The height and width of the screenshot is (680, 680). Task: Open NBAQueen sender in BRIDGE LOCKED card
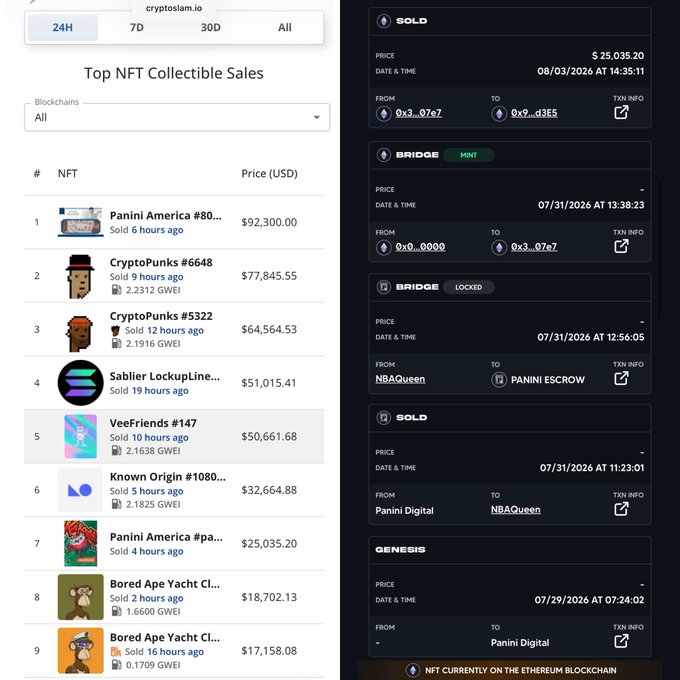(400, 379)
